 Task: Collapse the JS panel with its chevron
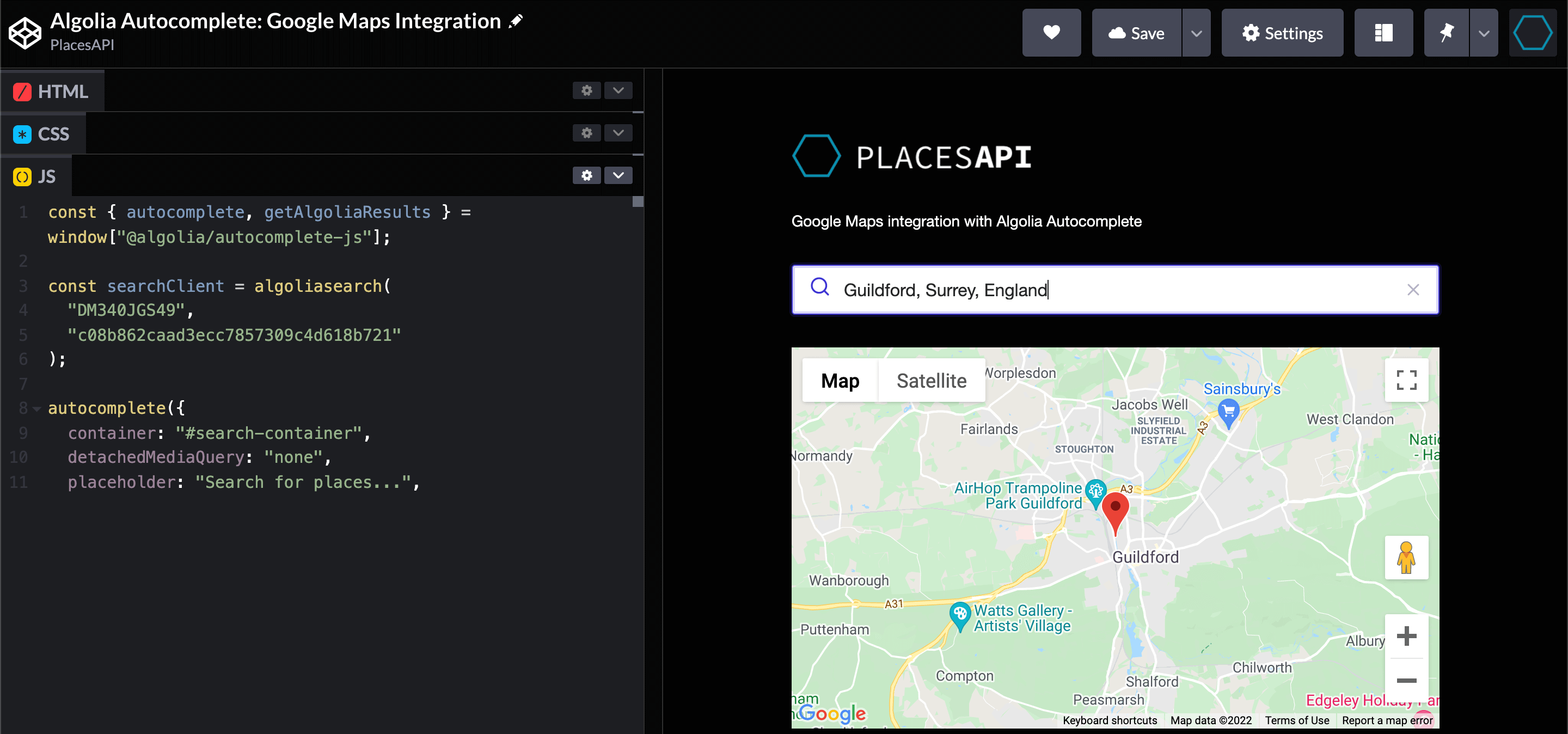coord(618,176)
